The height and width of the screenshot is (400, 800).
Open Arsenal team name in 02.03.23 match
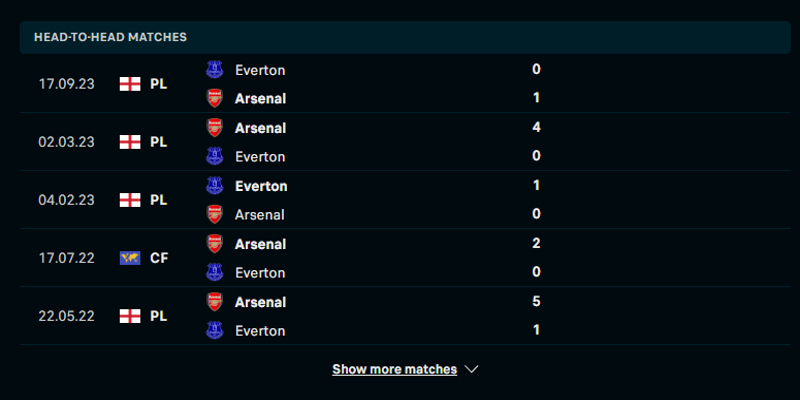260,128
